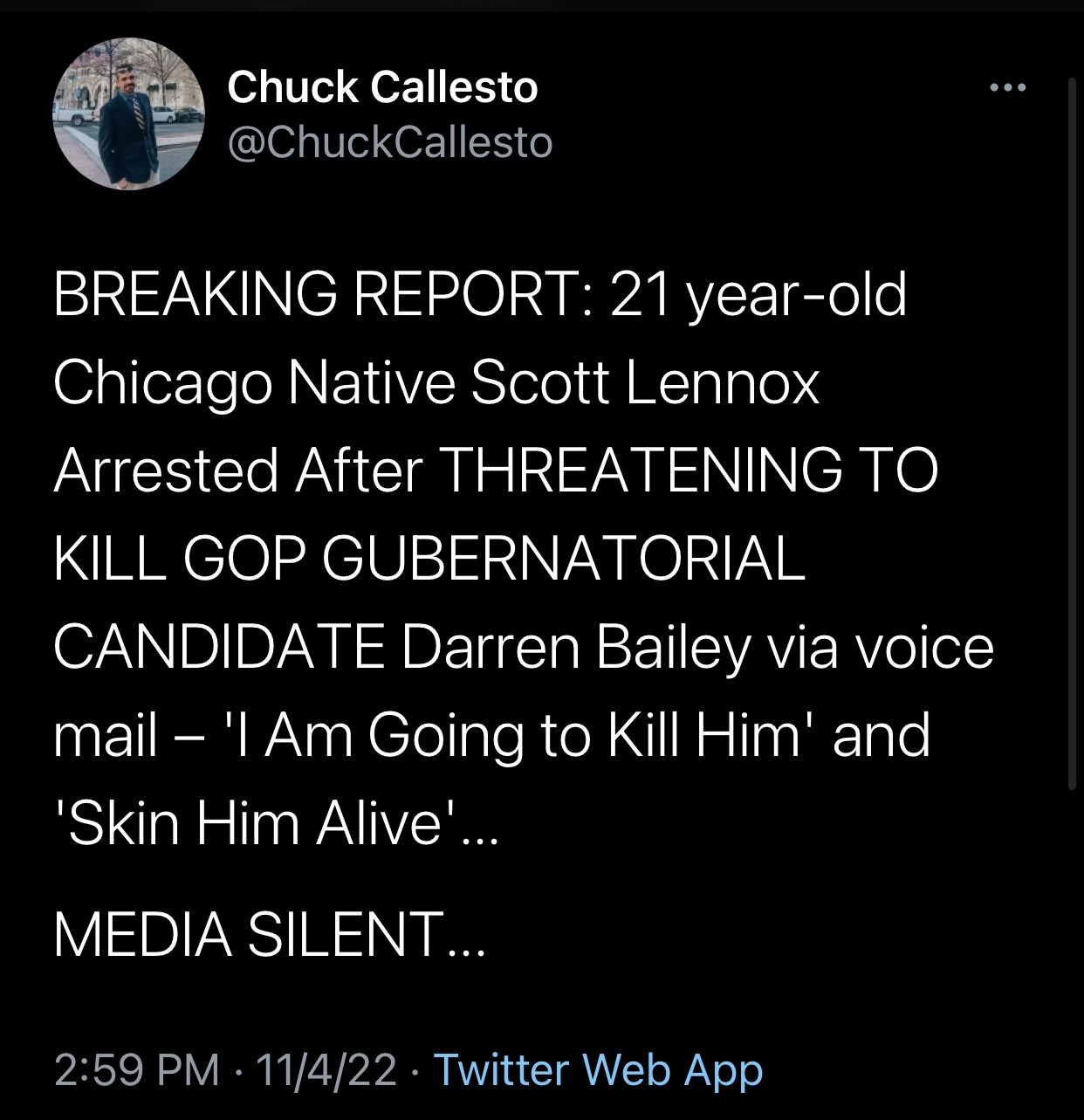Screen dimensions: 1084x1120
Task: Click Chuck Callesto's profile avatar
Action: [128, 114]
